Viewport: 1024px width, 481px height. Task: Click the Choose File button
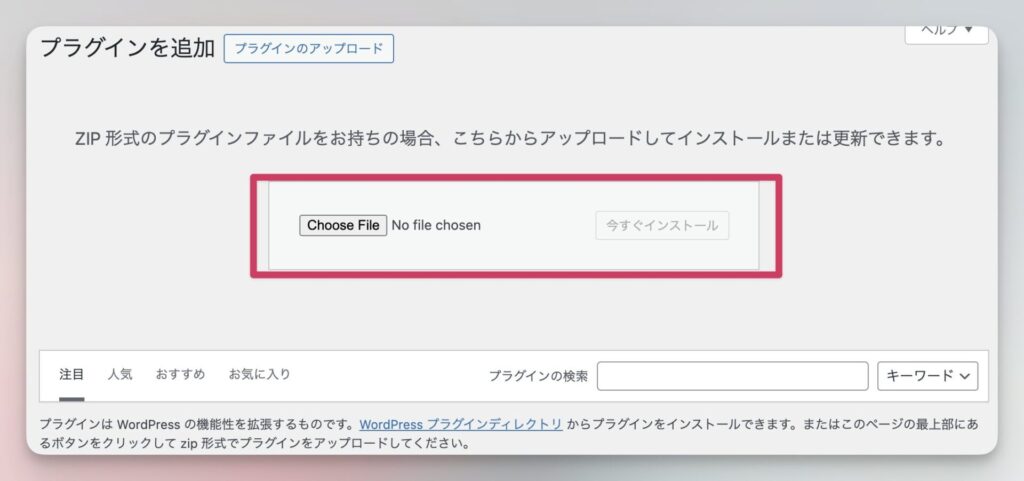343,225
